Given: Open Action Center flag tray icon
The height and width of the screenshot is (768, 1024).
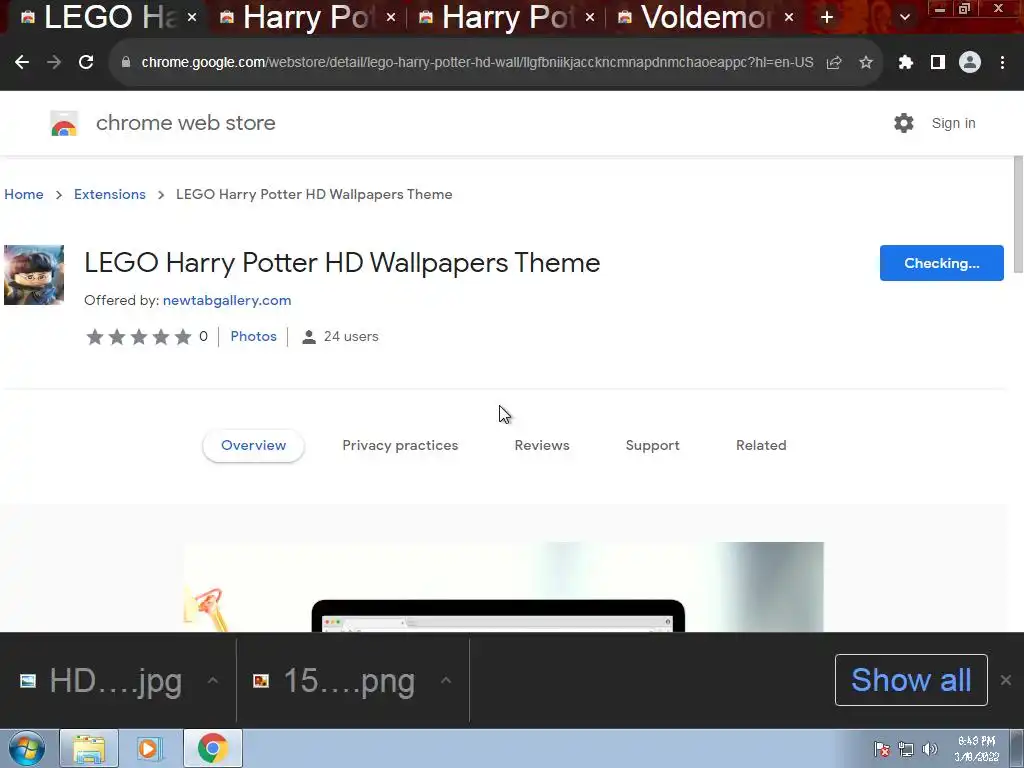Looking at the screenshot, I should pos(882,749).
